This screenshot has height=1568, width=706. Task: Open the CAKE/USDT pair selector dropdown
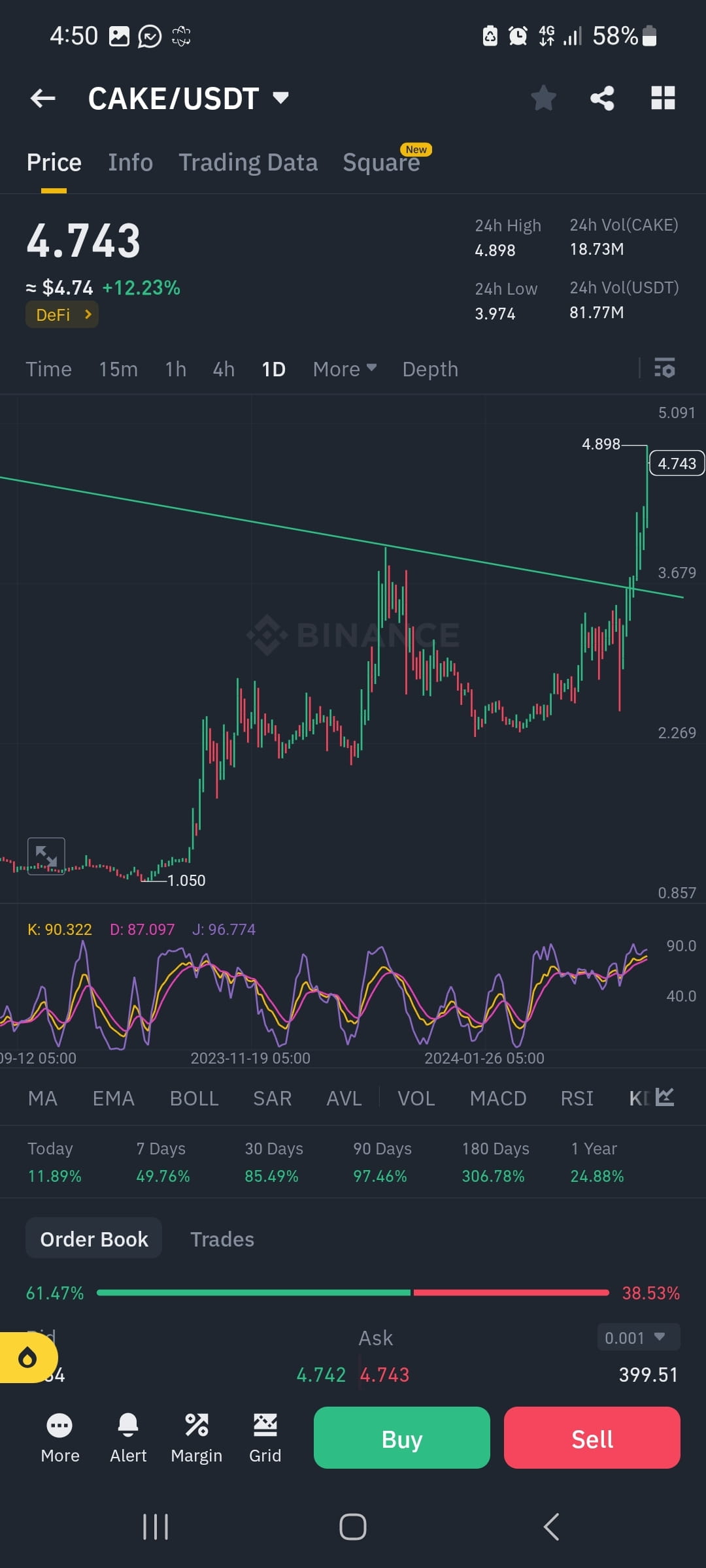pyautogui.click(x=188, y=99)
